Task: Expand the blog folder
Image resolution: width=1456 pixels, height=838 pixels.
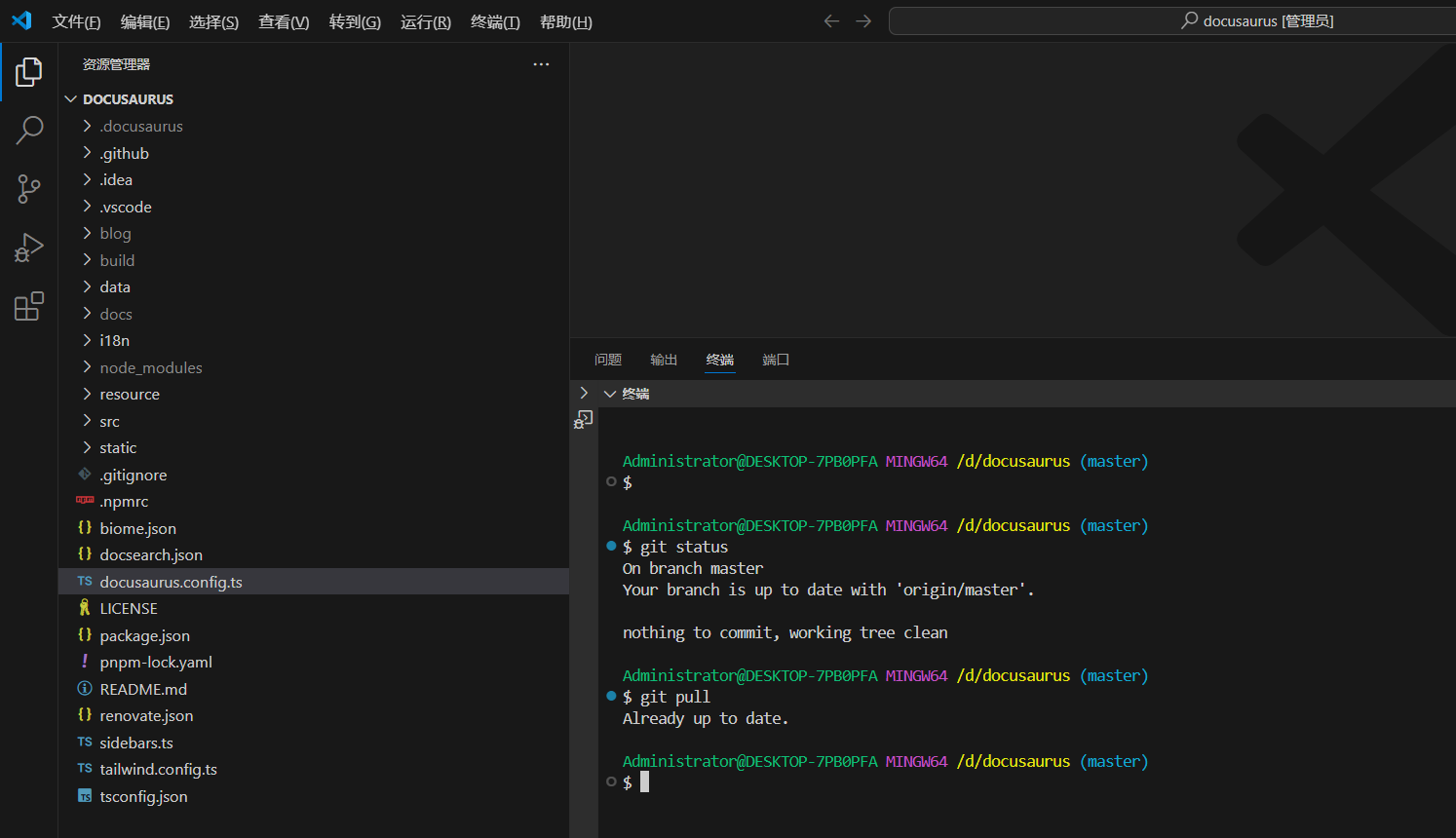Action: [x=87, y=233]
